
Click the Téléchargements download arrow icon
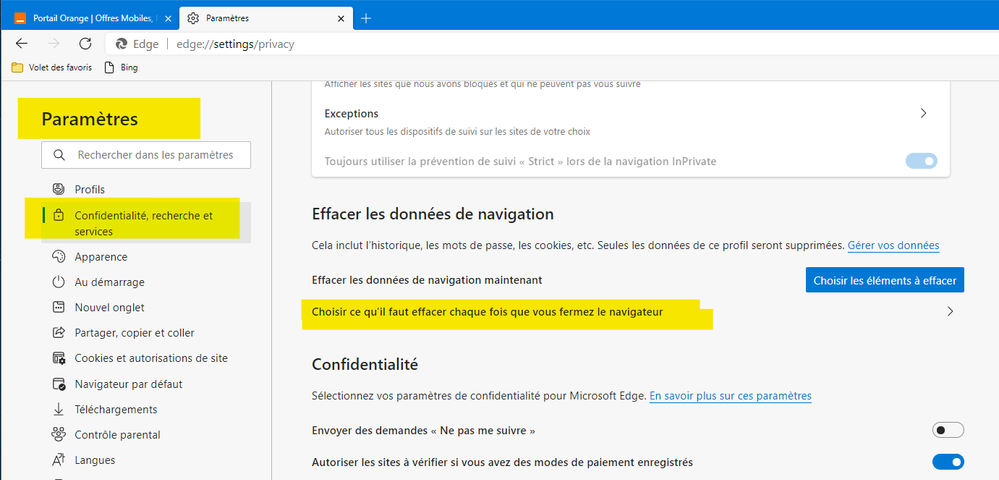point(59,409)
